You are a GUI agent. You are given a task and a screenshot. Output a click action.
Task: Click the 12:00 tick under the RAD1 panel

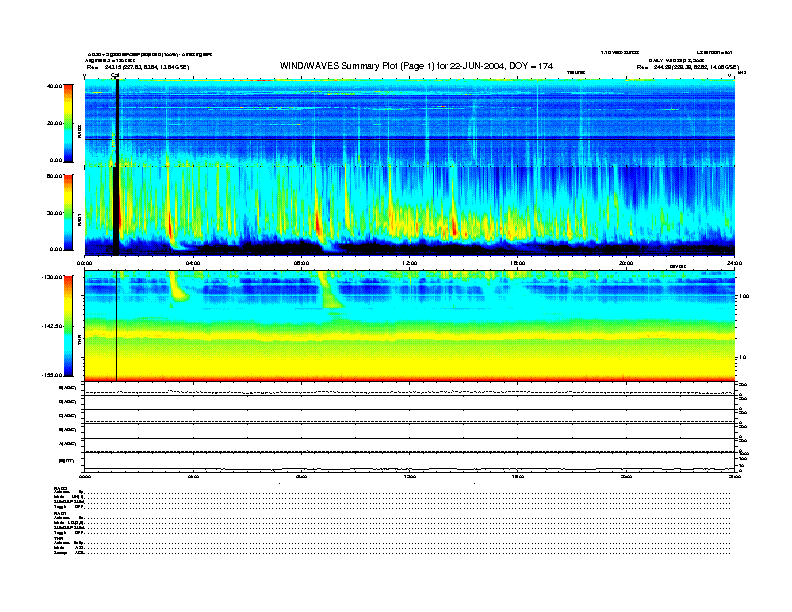click(410, 264)
